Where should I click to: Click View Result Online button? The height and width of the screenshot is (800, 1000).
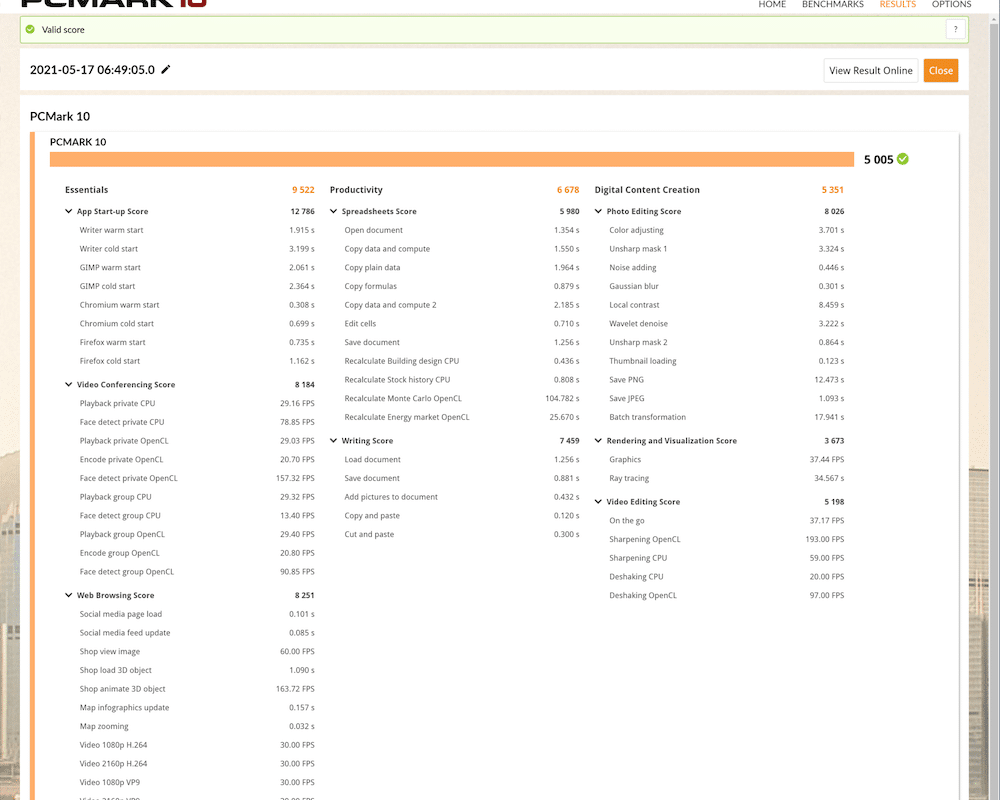[871, 71]
